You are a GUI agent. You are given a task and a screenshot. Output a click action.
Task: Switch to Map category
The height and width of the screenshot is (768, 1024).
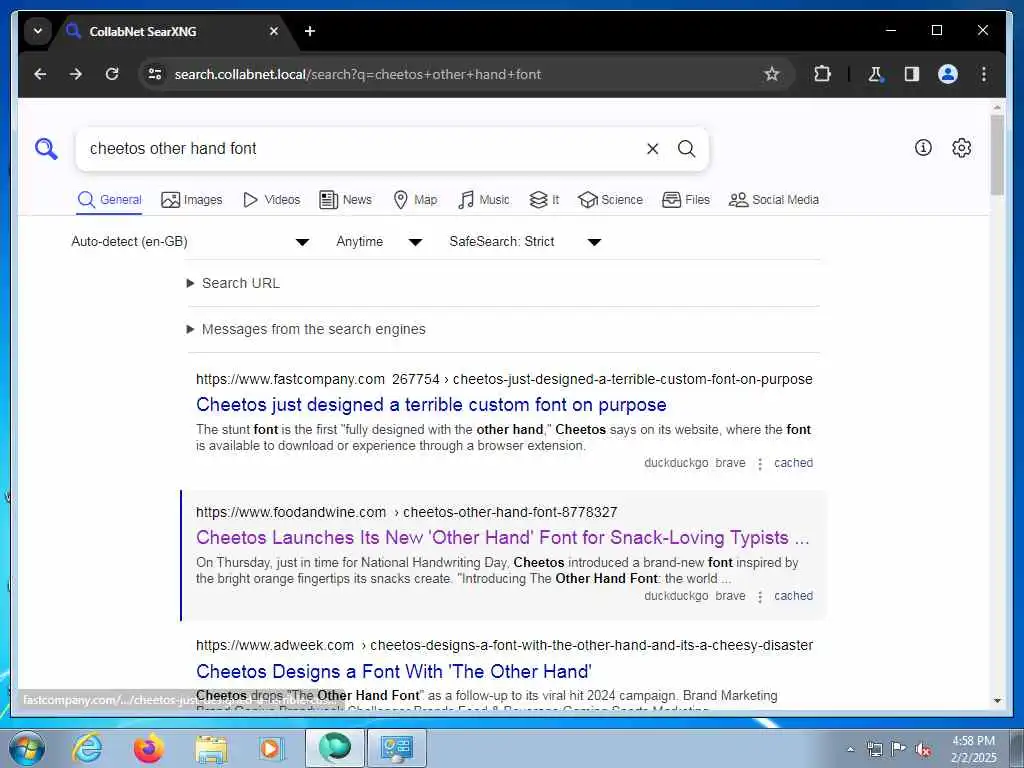pos(415,200)
